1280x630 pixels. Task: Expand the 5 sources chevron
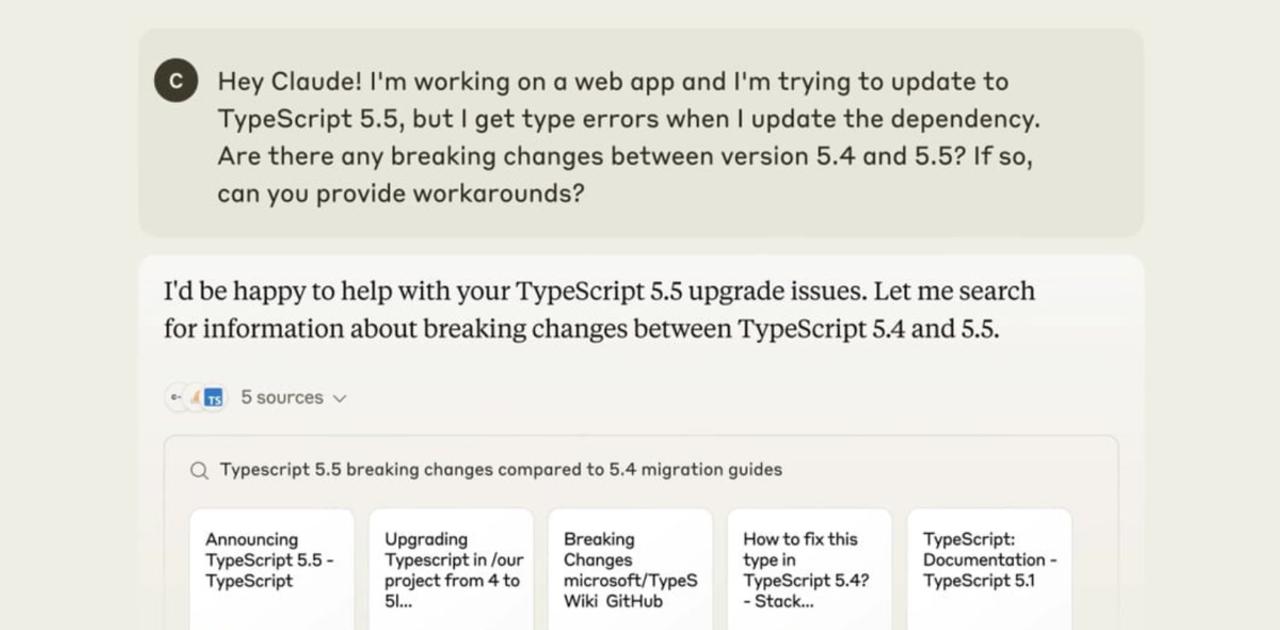340,398
